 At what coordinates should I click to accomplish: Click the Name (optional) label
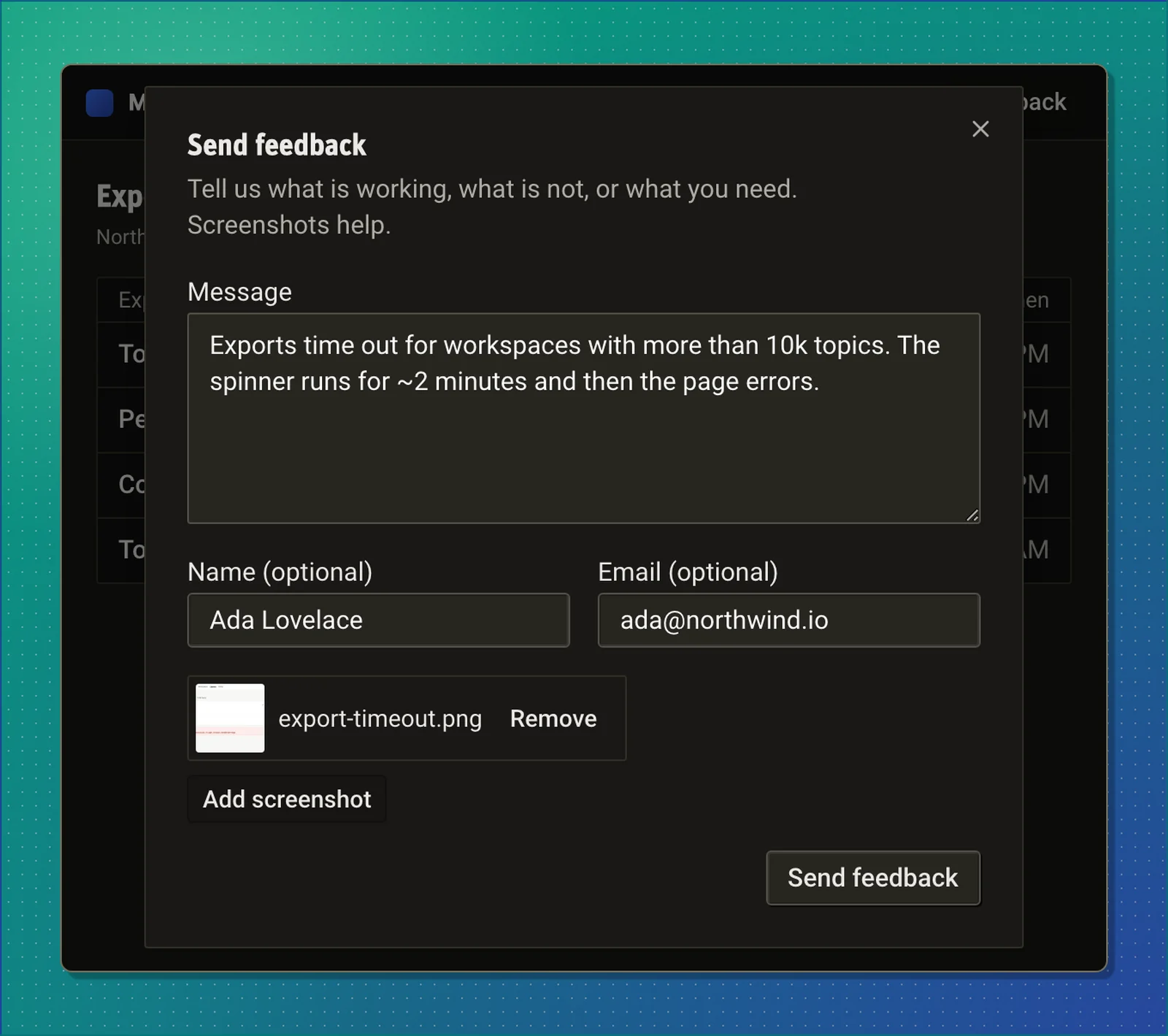coord(280,572)
